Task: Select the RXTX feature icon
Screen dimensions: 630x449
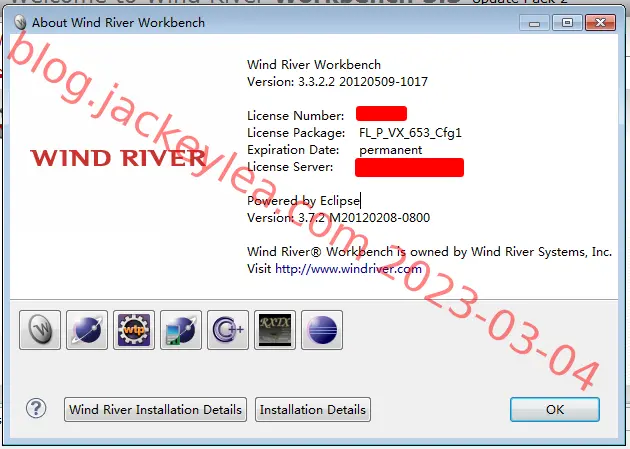Action: (x=275, y=330)
